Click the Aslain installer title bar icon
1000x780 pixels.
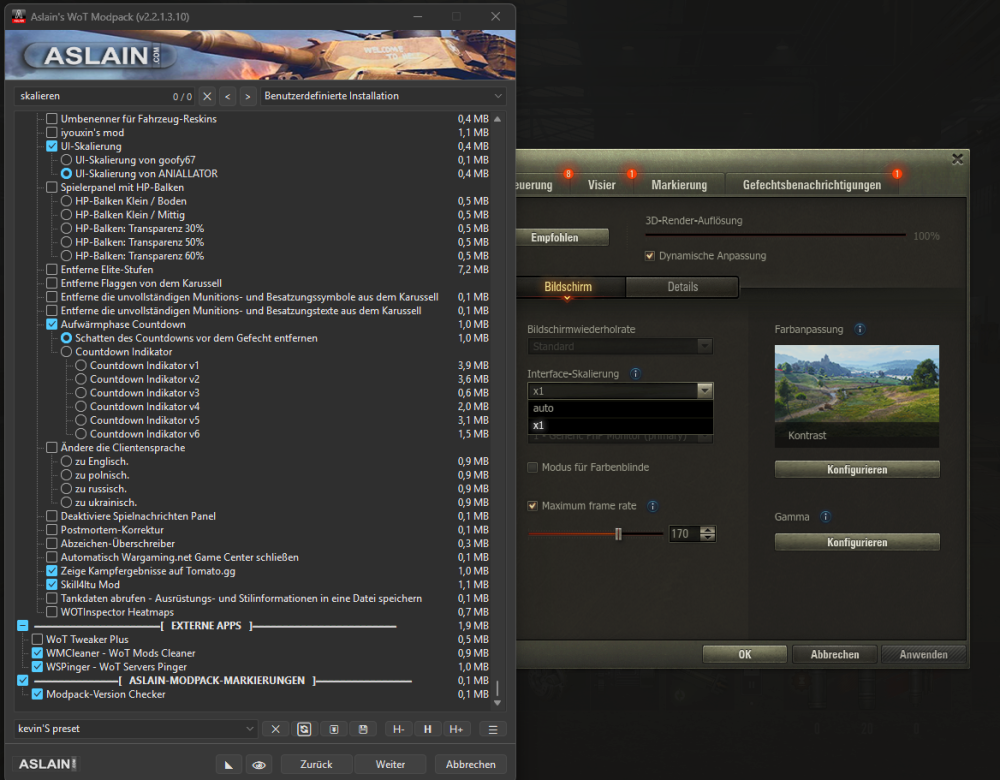(18, 17)
